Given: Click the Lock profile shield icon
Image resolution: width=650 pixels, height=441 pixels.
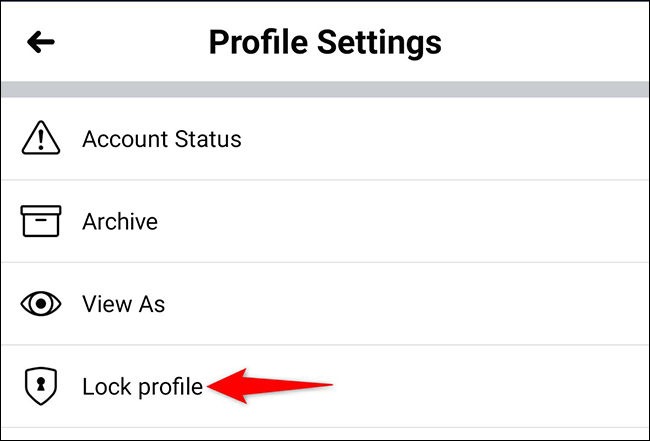Looking at the screenshot, I should [x=41, y=386].
